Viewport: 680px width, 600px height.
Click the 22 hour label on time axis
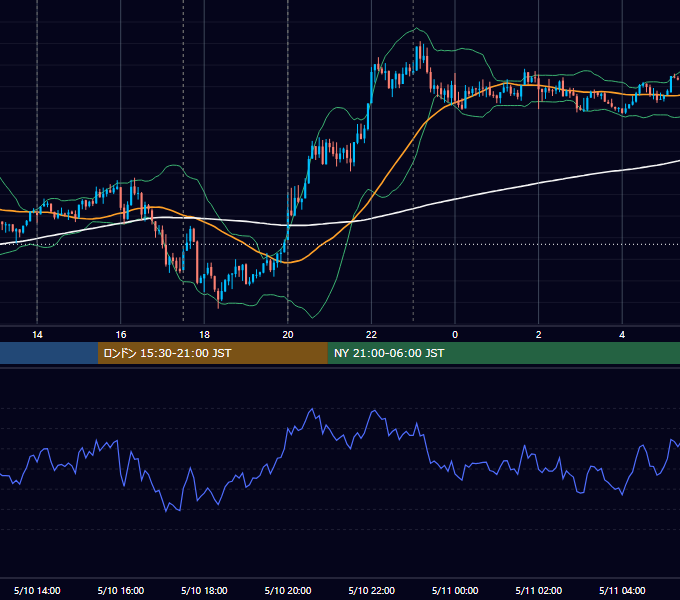(x=371, y=335)
